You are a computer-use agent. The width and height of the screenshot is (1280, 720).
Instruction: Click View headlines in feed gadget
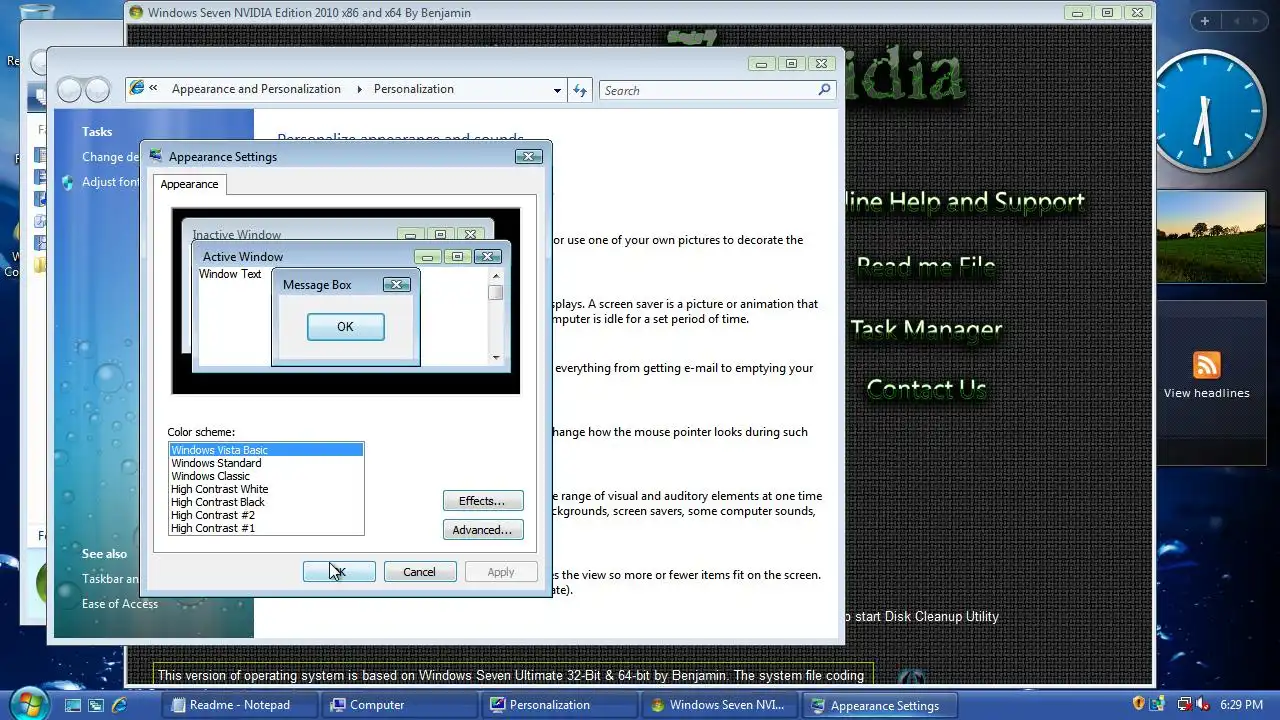pyautogui.click(x=1206, y=393)
